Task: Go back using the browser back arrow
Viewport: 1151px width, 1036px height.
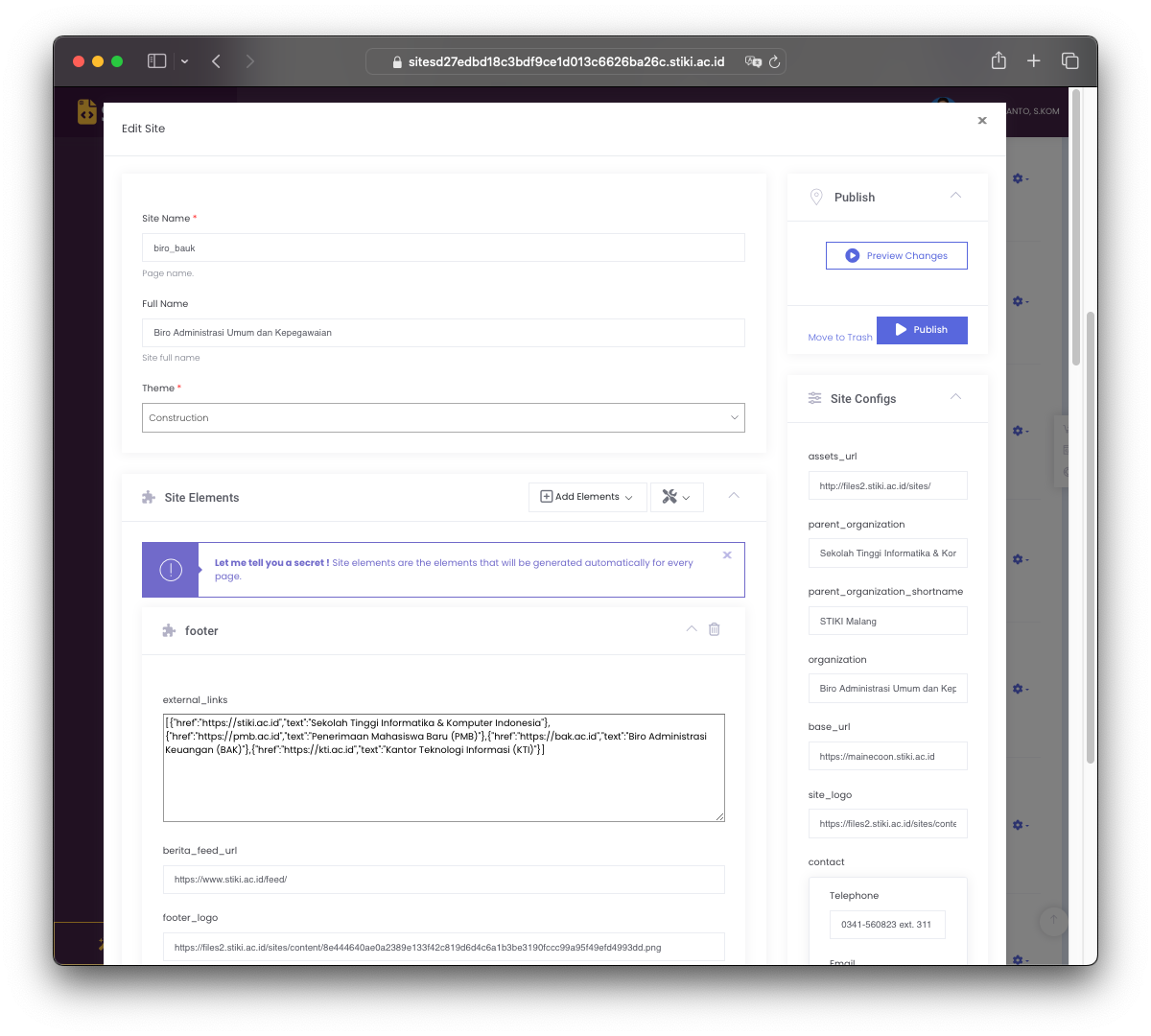Action: tap(217, 61)
